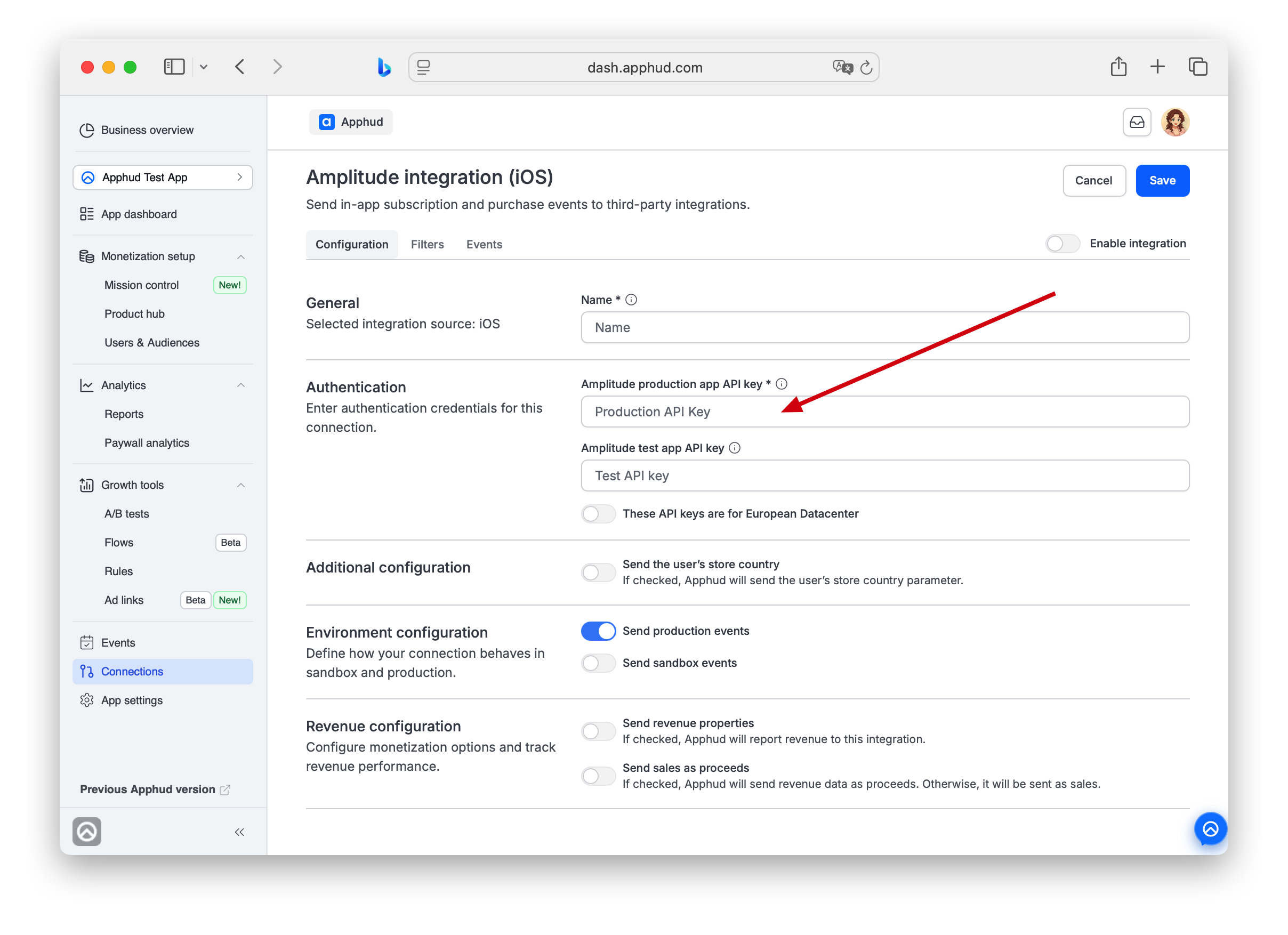The width and height of the screenshot is (1288, 935).
Task: Click info icon beside test API key label
Action: (x=734, y=448)
